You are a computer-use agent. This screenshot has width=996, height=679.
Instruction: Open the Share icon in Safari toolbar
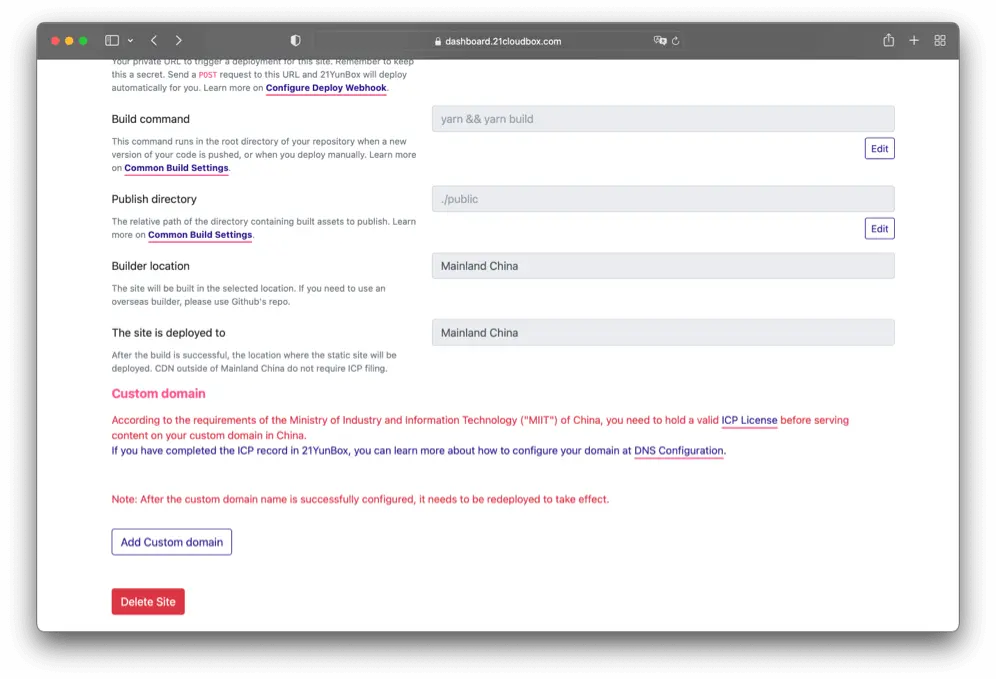point(888,41)
